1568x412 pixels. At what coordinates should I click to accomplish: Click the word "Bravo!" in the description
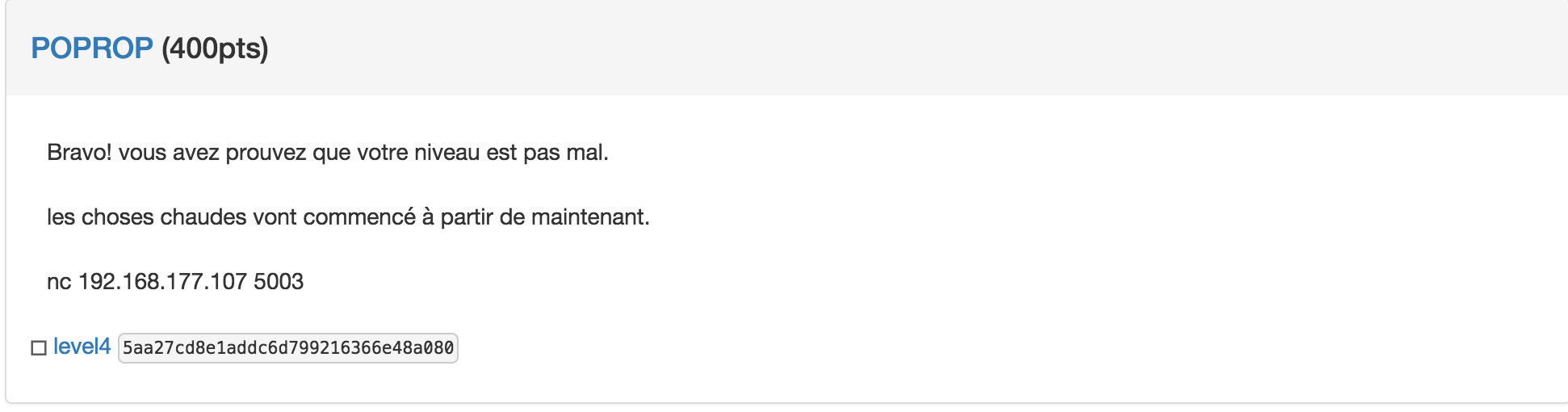(79, 153)
